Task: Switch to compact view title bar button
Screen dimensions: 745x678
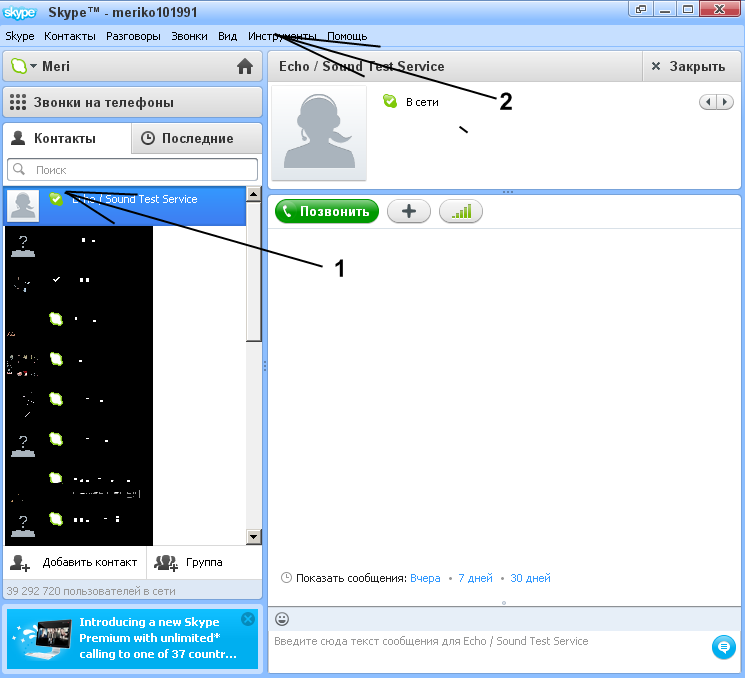Action: [641, 9]
